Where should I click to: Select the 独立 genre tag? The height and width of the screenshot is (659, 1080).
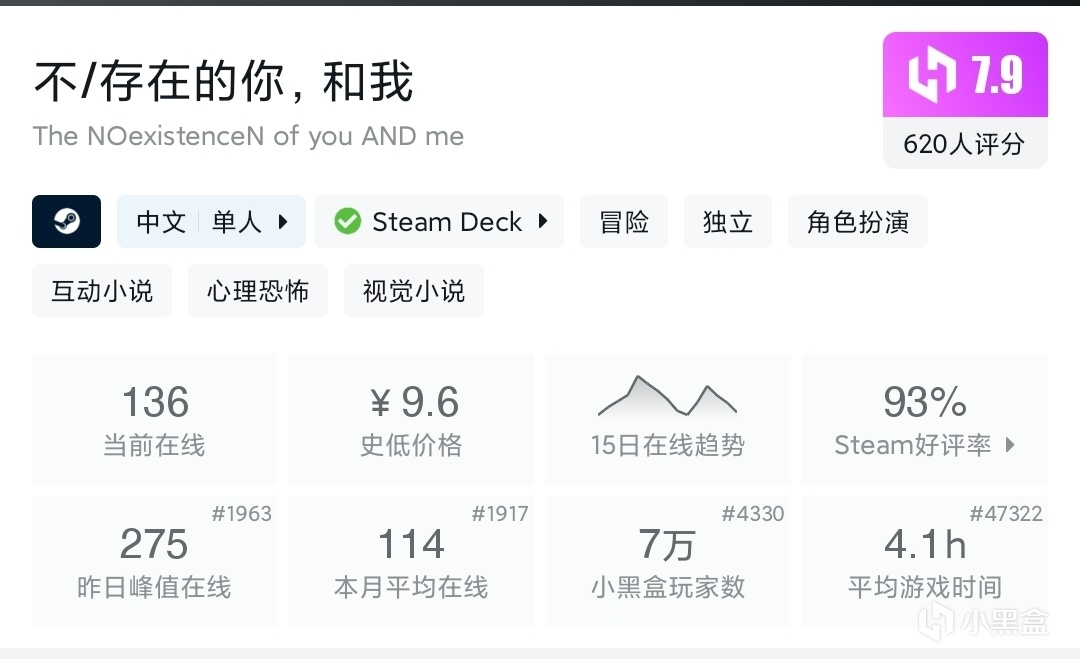coord(727,221)
